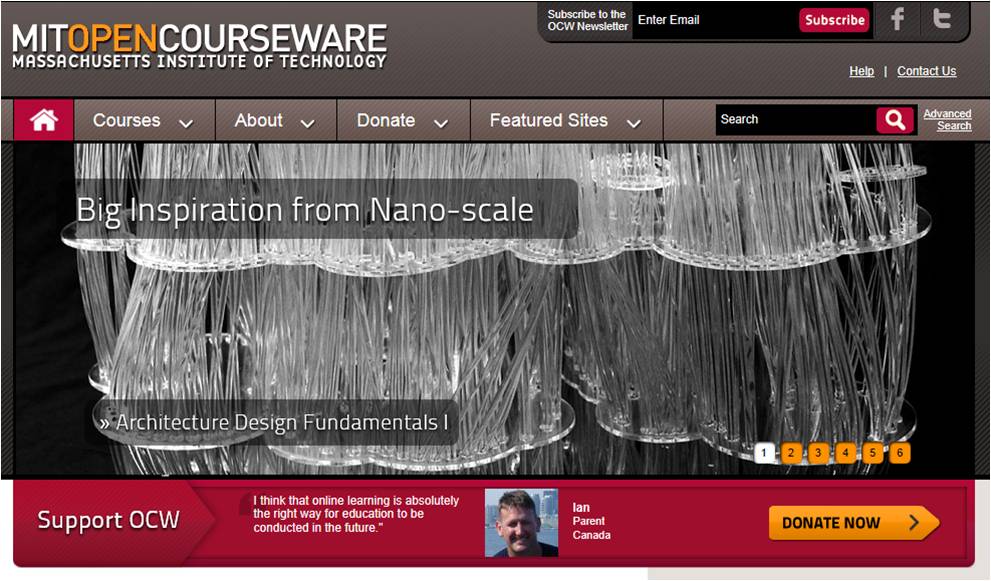This screenshot has height=581, width=991.
Task: Click the MIT OpenCourseWare logo
Action: 199,46
